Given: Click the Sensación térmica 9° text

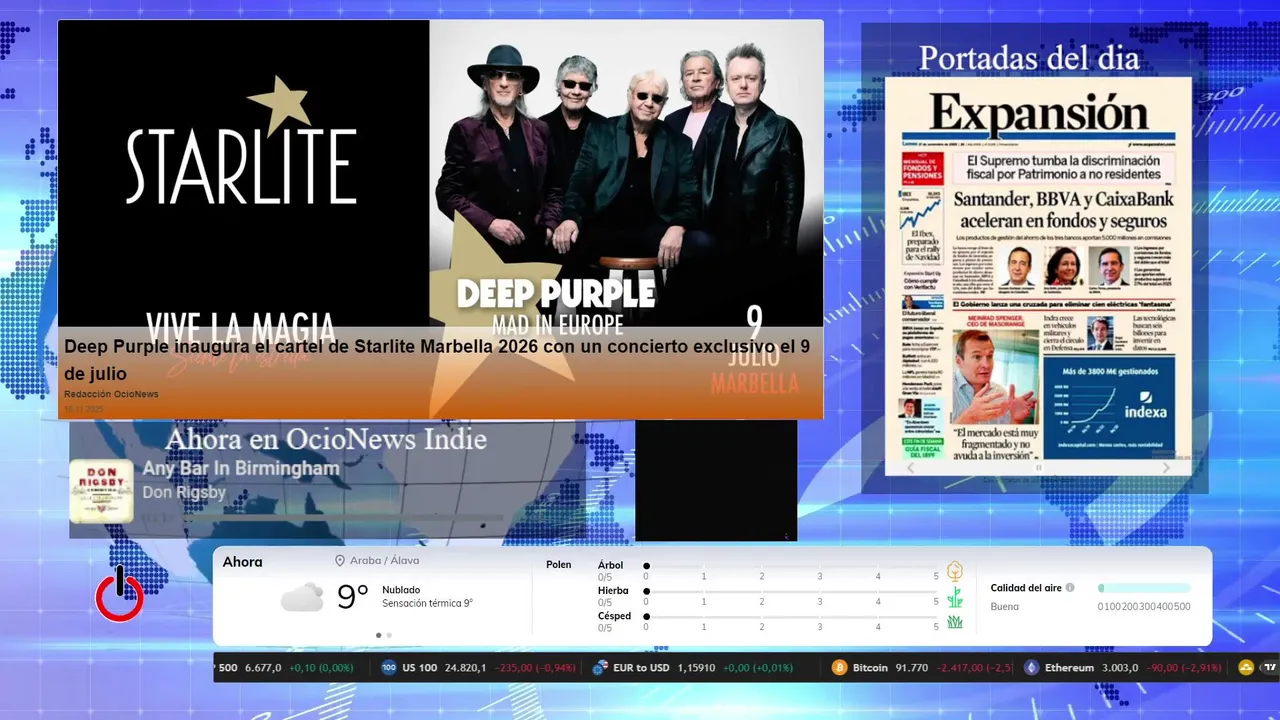Looking at the screenshot, I should [x=428, y=604].
